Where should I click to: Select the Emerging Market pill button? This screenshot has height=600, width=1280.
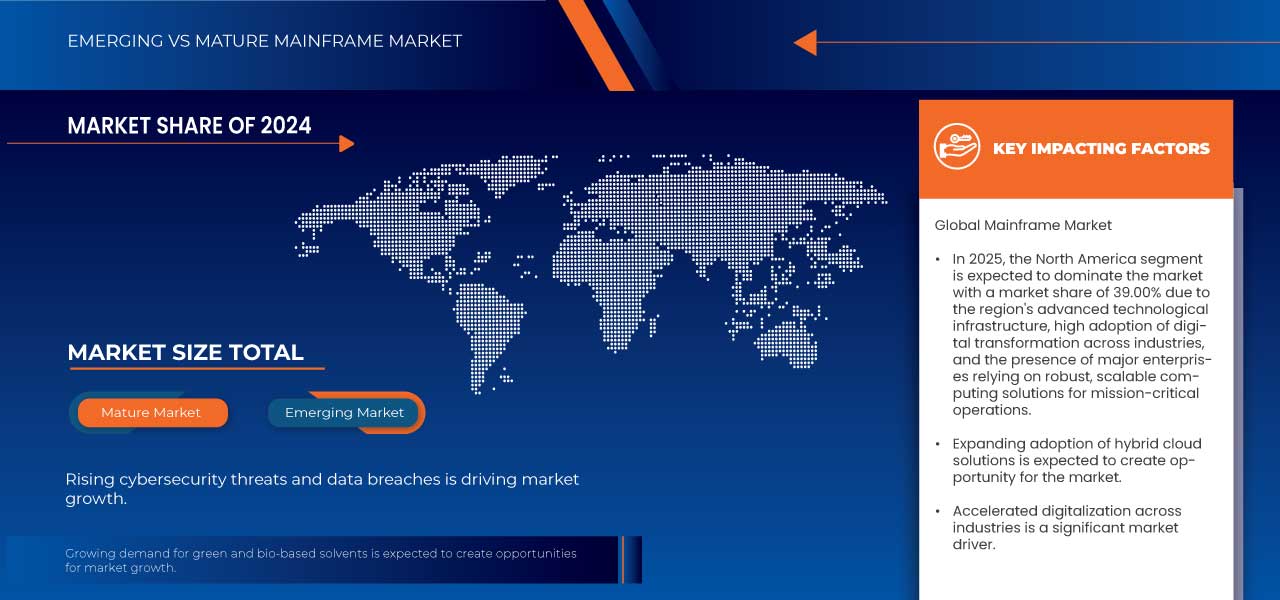click(344, 412)
